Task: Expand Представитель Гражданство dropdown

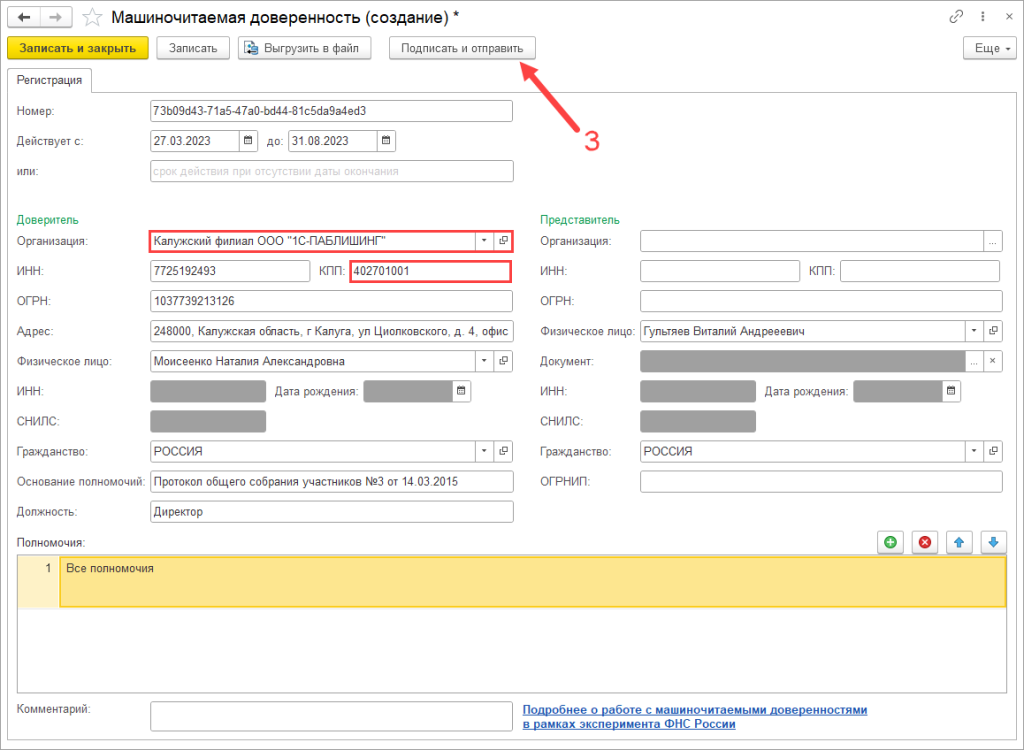Action: click(x=974, y=451)
